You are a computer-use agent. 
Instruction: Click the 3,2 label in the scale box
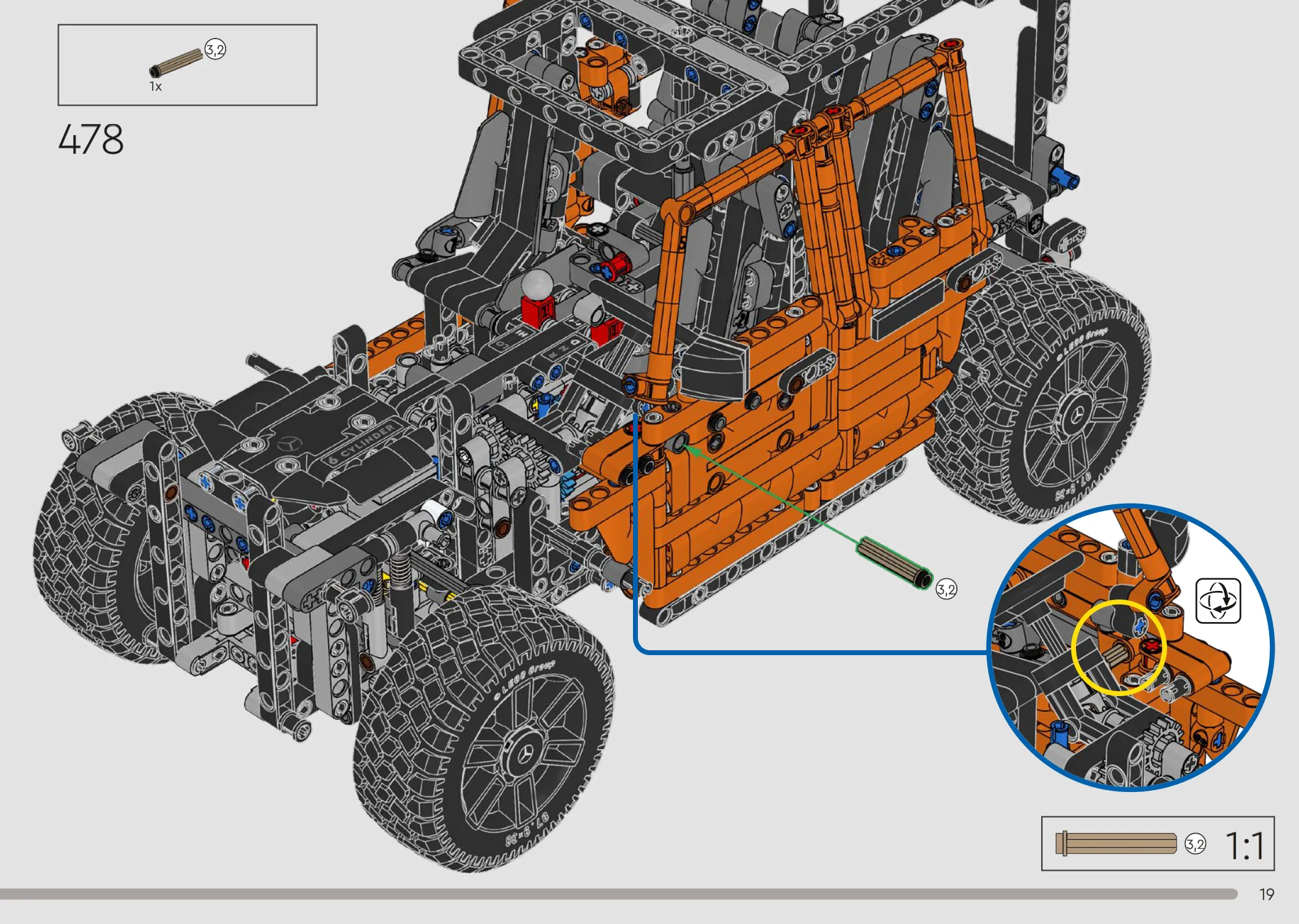[x=1195, y=845]
